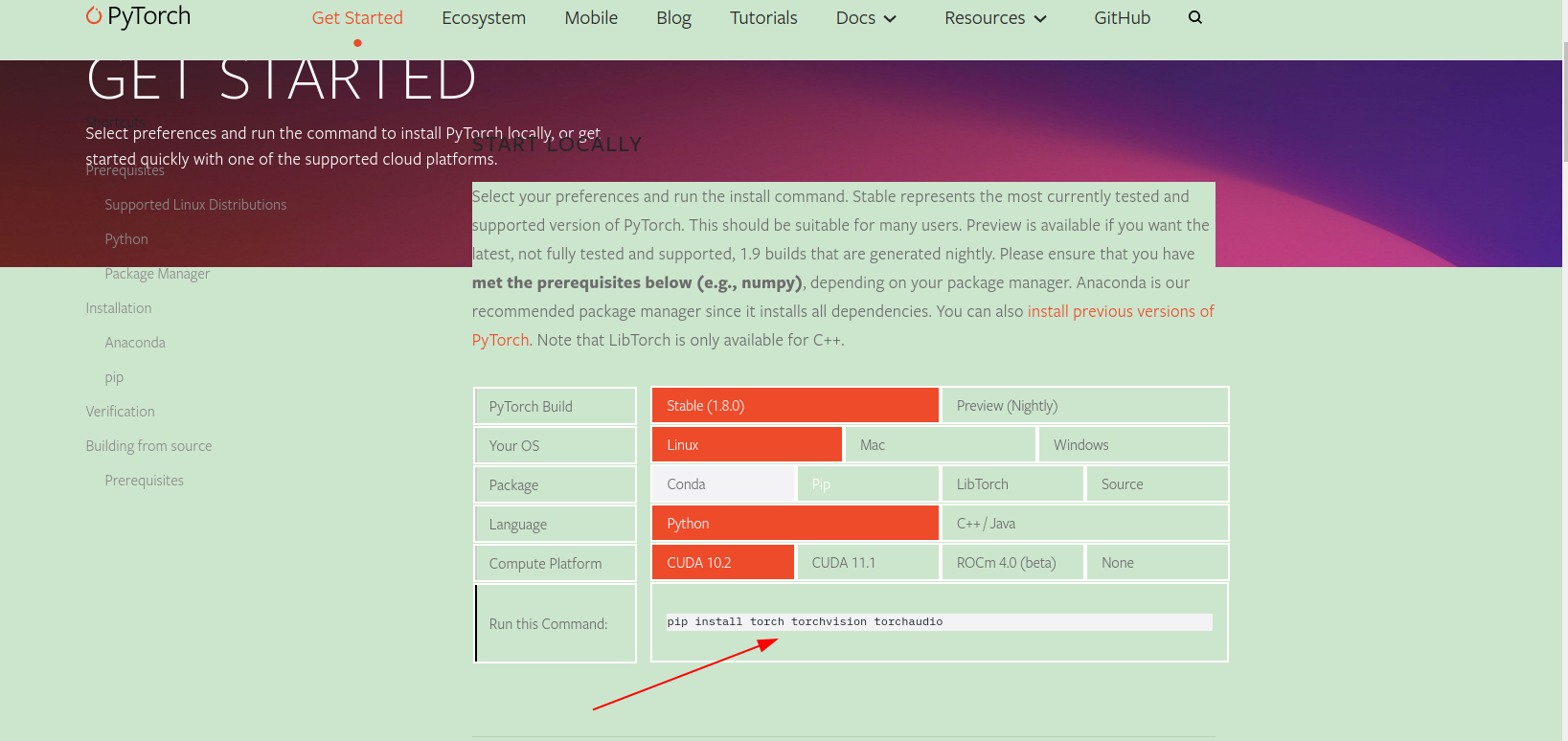Expand the Docs dropdown
The height and width of the screenshot is (741, 1568).
[x=866, y=17]
